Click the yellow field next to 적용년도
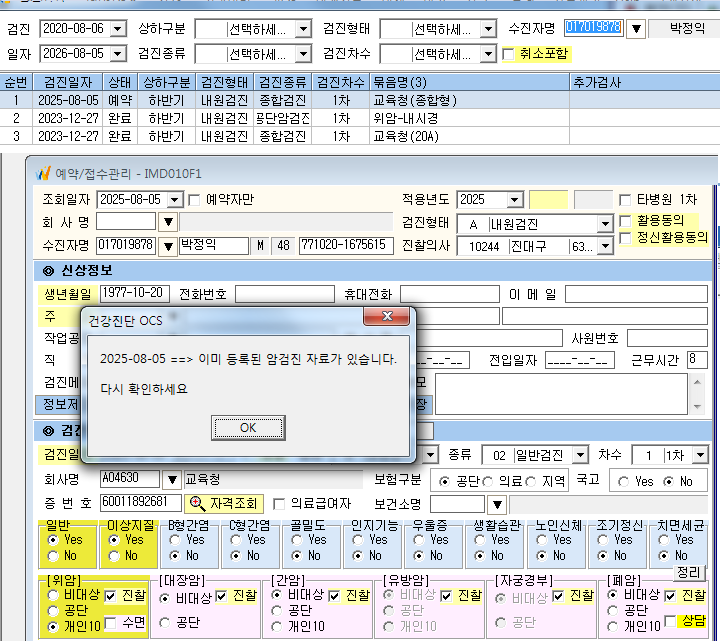720x641 pixels. 548,200
